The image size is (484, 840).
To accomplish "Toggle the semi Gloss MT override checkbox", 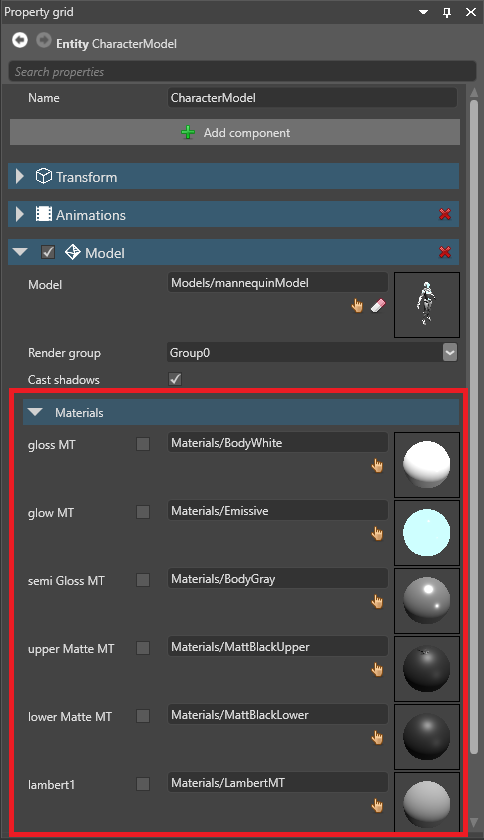I will [x=143, y=580].
